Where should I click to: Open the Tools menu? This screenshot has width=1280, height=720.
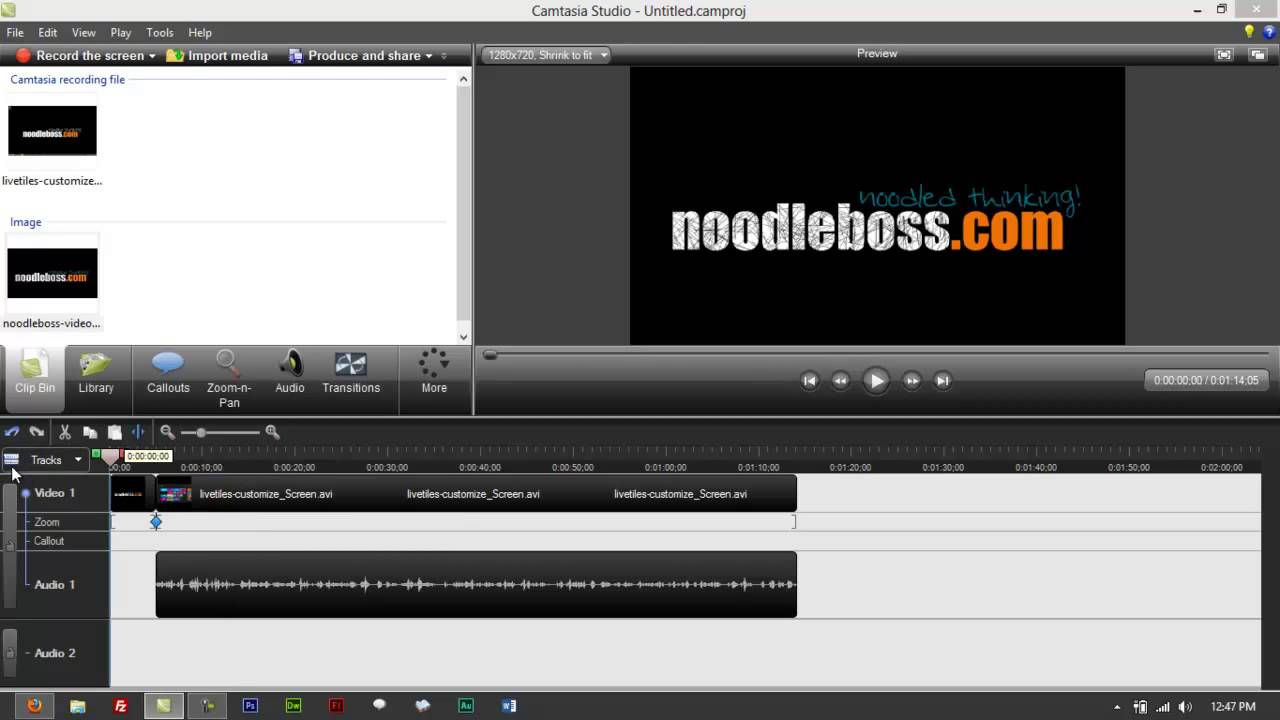[x=160, y=33]
